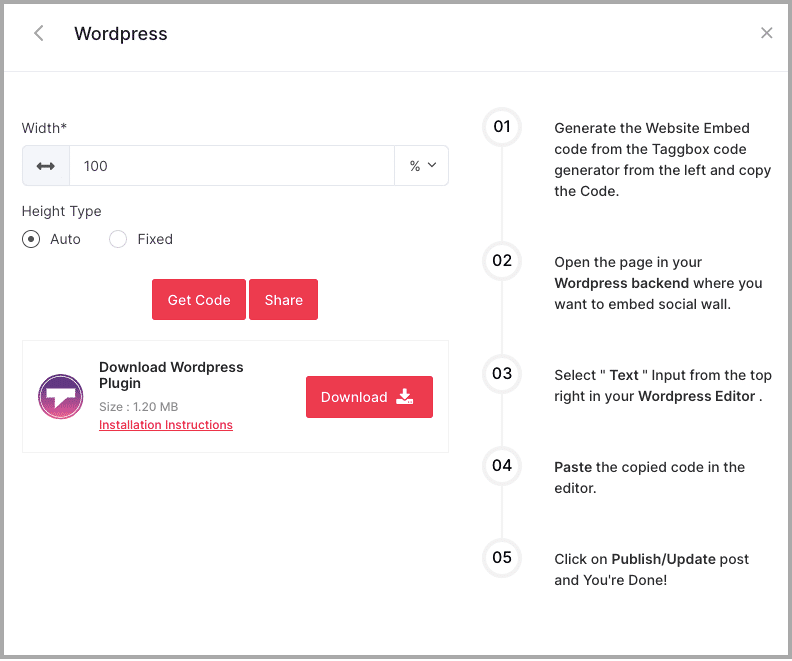
Task: Select the step 04 number badge
Action: pyautogui.click(x=502, y=466)
